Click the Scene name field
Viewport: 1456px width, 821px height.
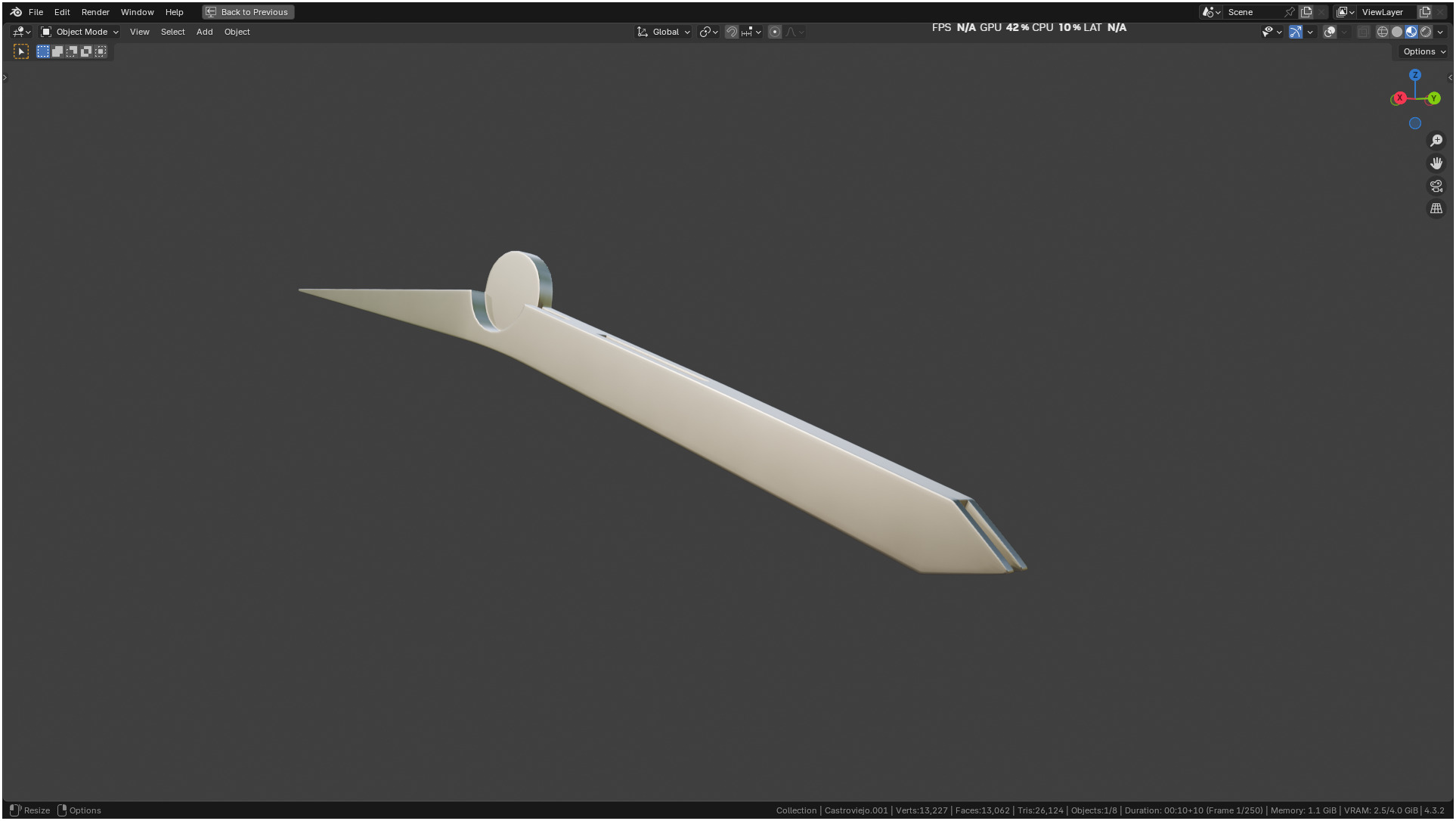coord(1252,12)
